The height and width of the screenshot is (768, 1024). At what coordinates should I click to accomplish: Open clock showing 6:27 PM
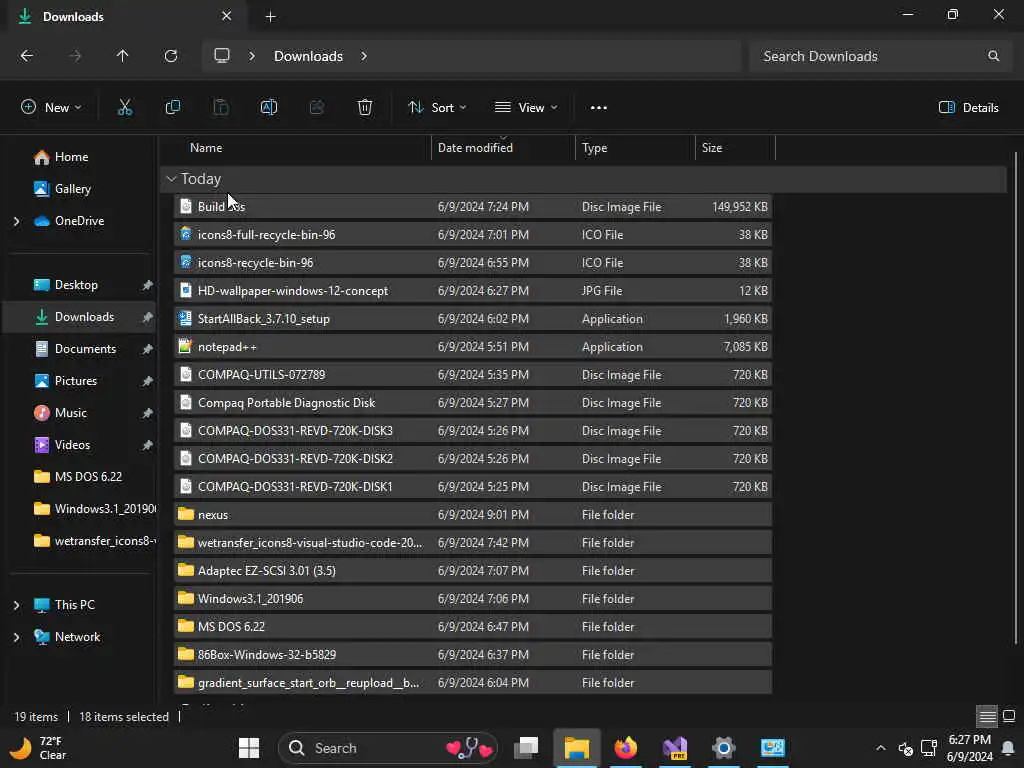coord(970,748)
